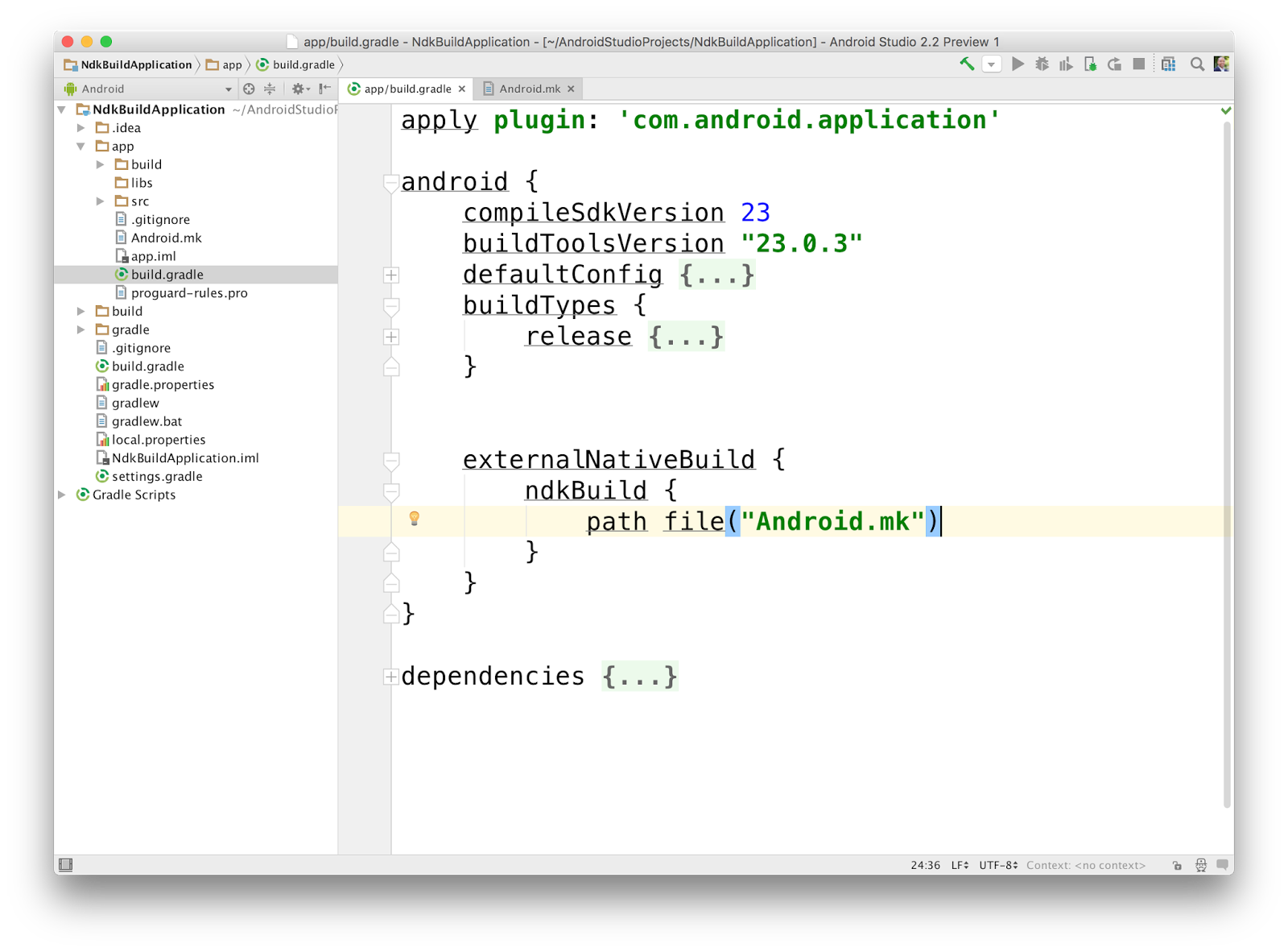
Task: Start debugging with the bug icon
Action: point(1041,63)
